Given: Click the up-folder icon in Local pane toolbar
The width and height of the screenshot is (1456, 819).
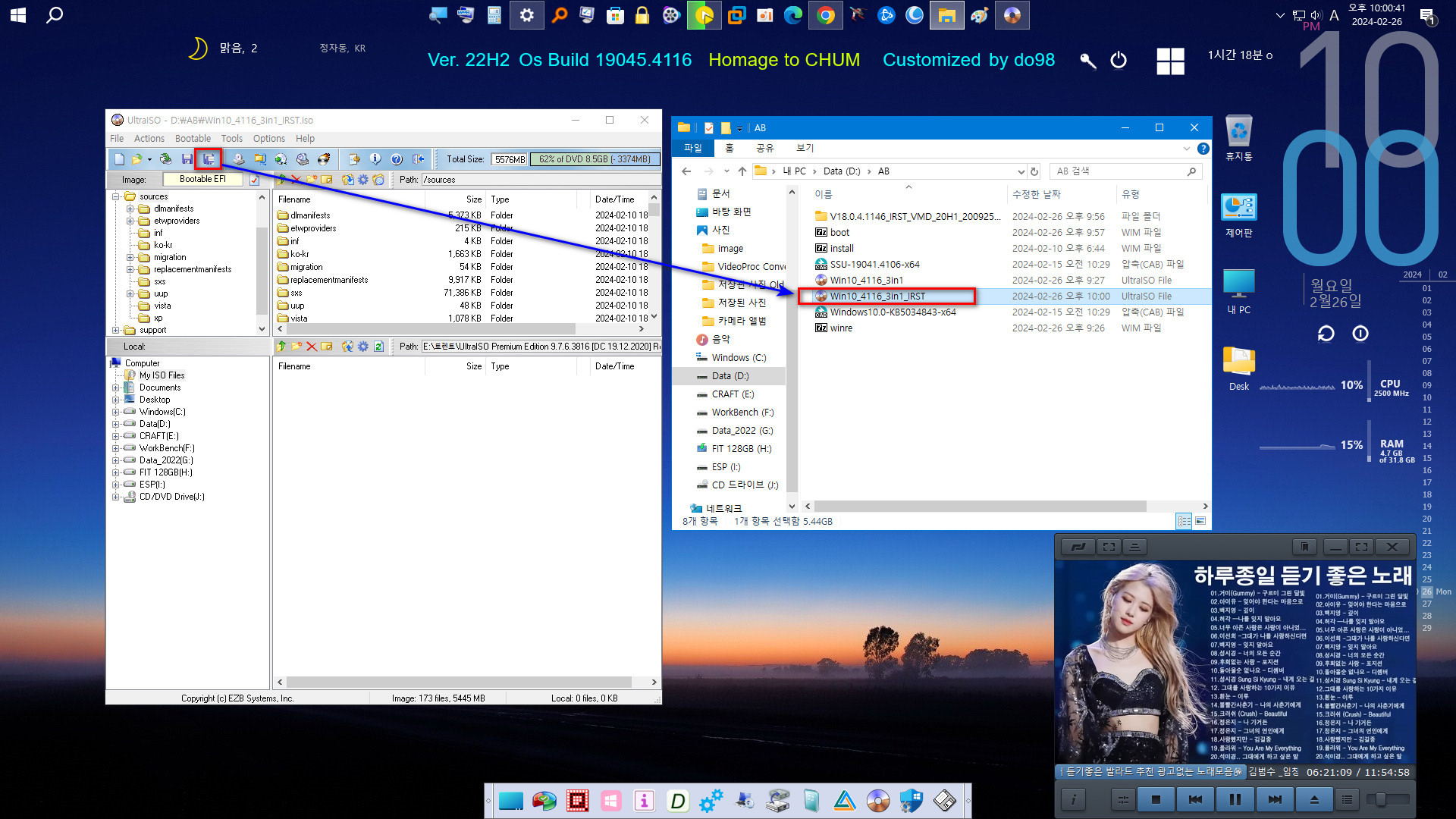Looking at the screenshot, I should pos(281,347).
